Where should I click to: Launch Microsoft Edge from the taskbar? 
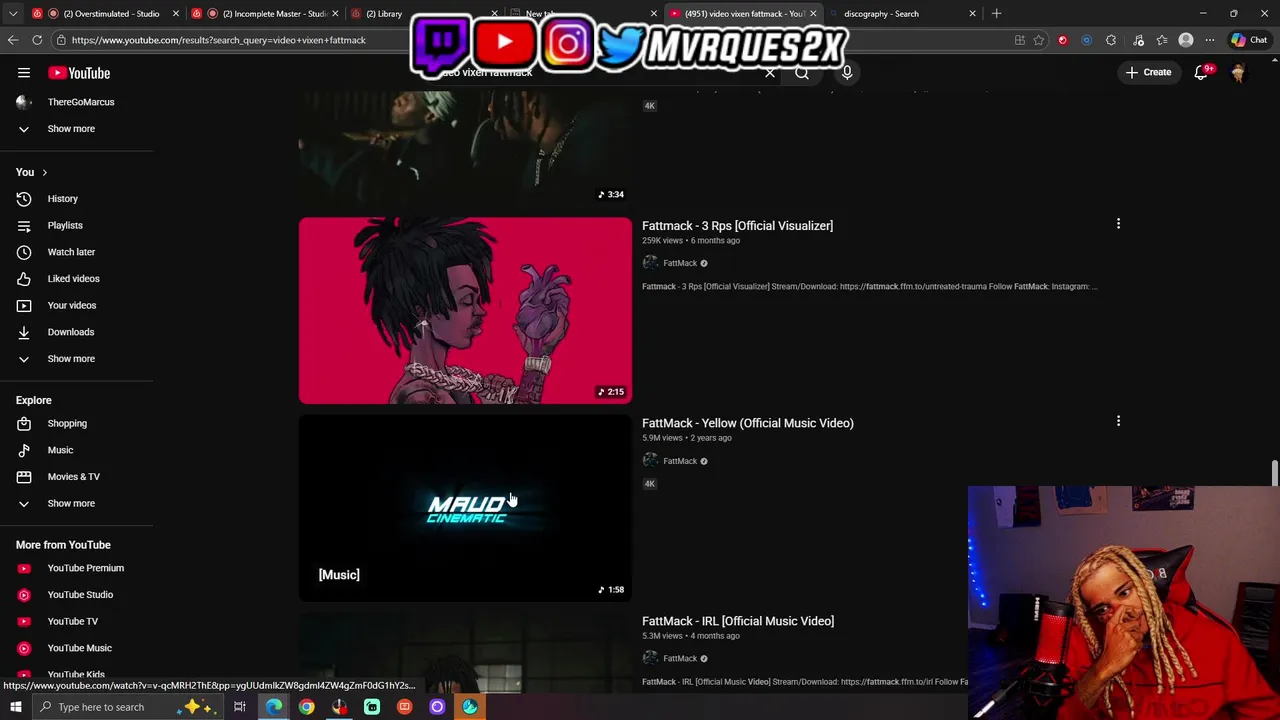point(273,707)
